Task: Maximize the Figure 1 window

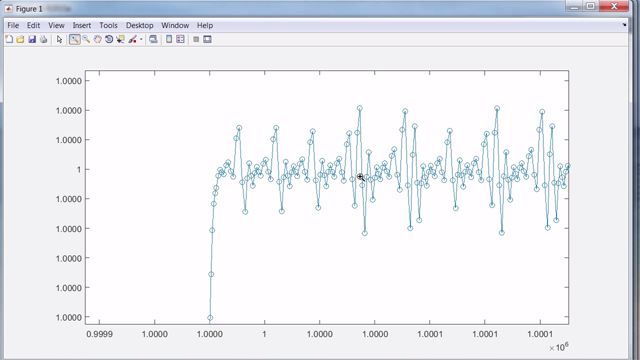Action: click(591, 6)
